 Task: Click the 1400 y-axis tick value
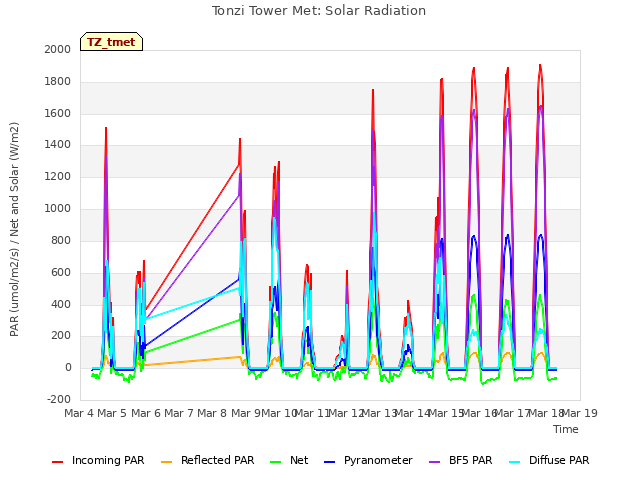point(58,144)
